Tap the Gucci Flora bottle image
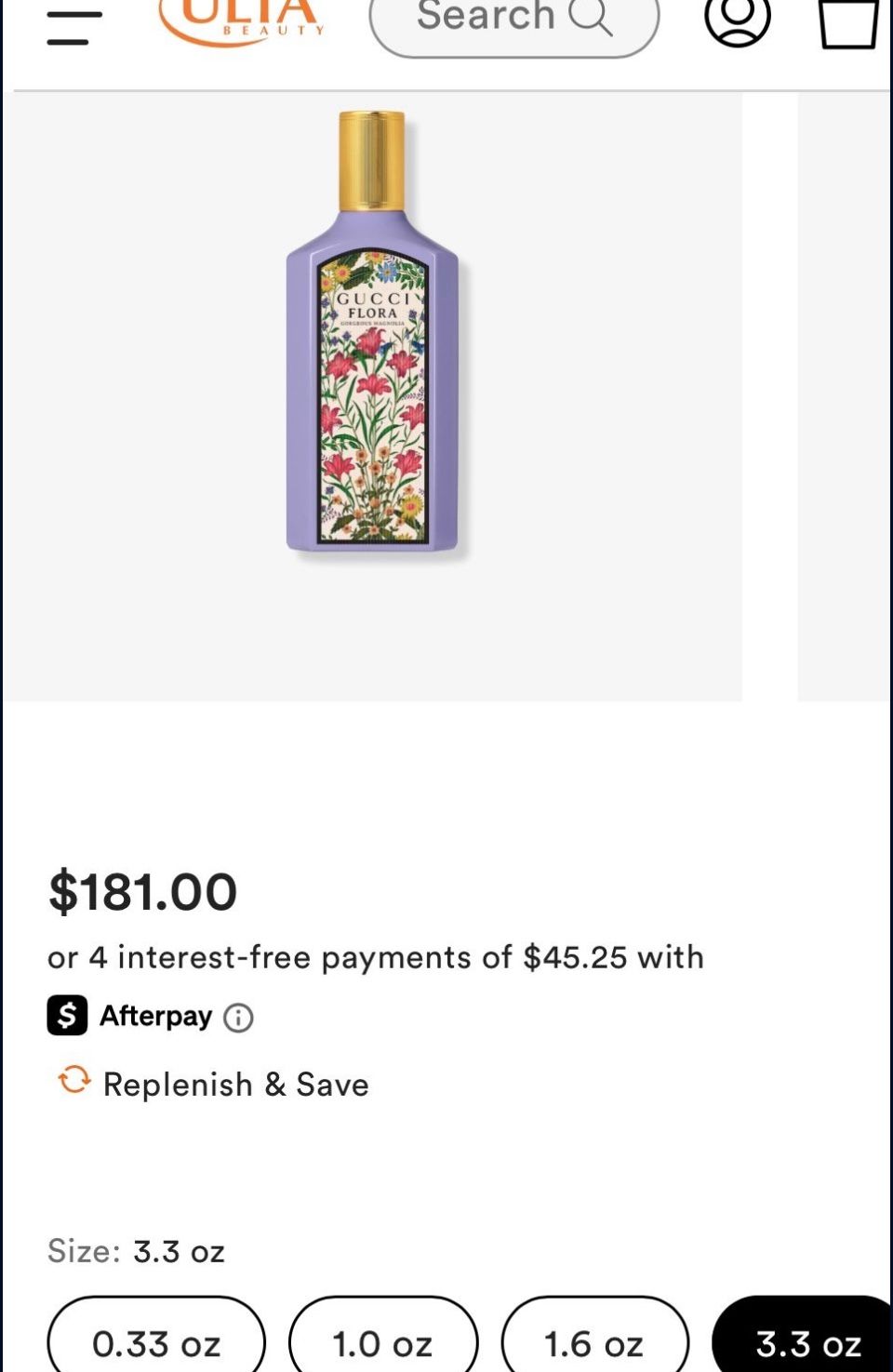The height and width of the screenshot is (1372, 893). [x=372, y=335]
